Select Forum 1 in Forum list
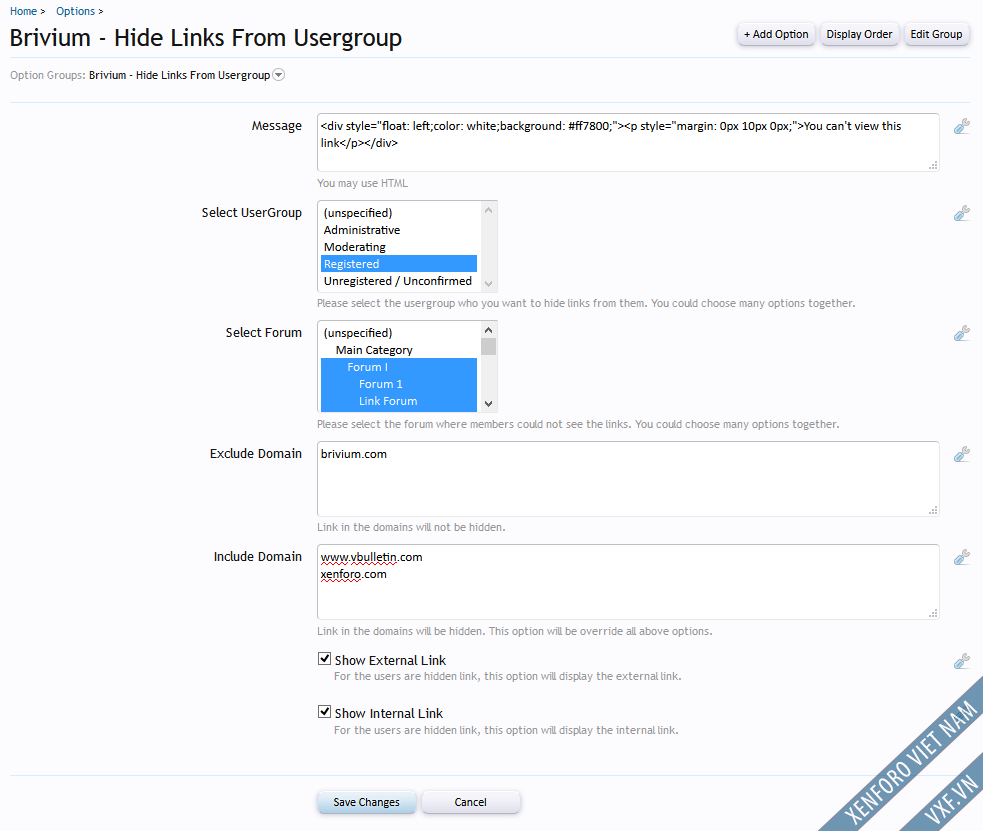The image size is (983, 831). pyautogui.click(x=399, y=384)
